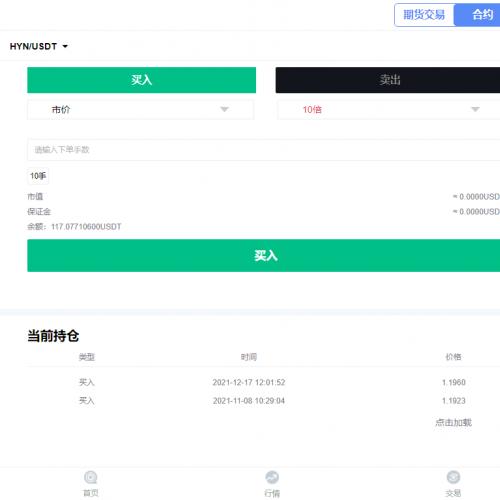Expand the 市价 order type dropdown
This screenshot has height=500, width=500.
[x=140, y=109]
